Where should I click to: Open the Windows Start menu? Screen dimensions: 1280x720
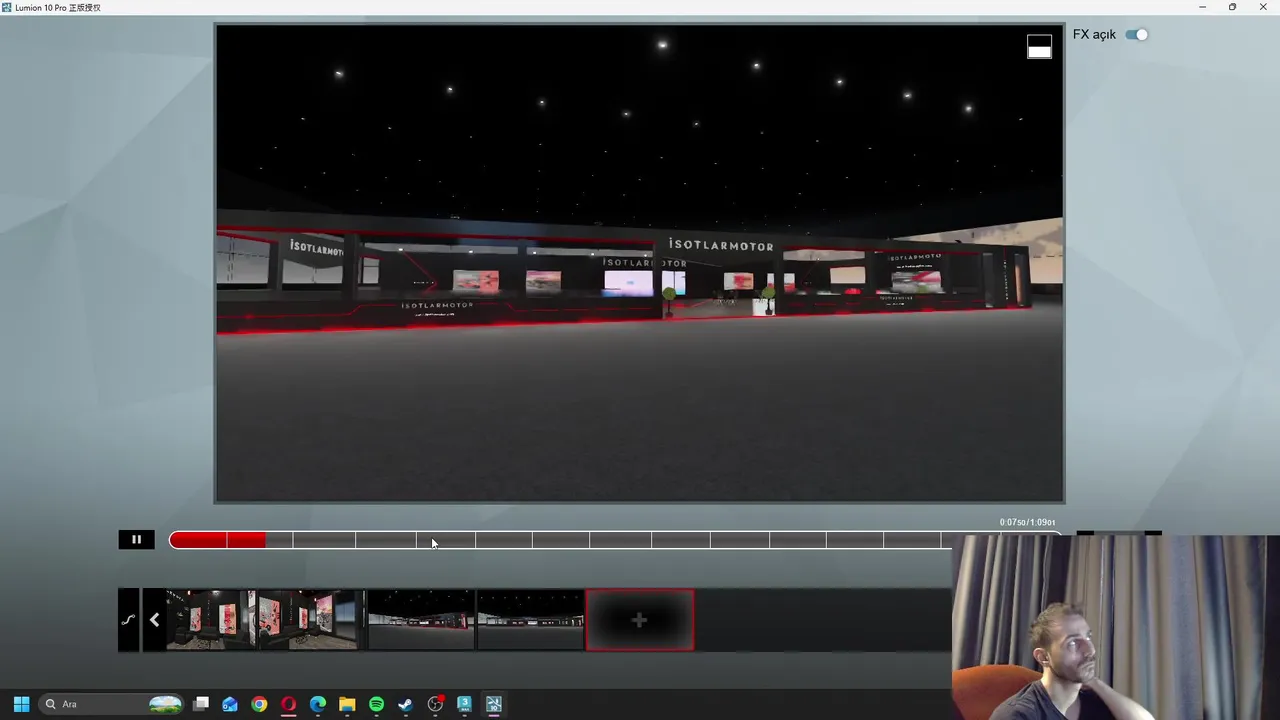coord(21,704)
